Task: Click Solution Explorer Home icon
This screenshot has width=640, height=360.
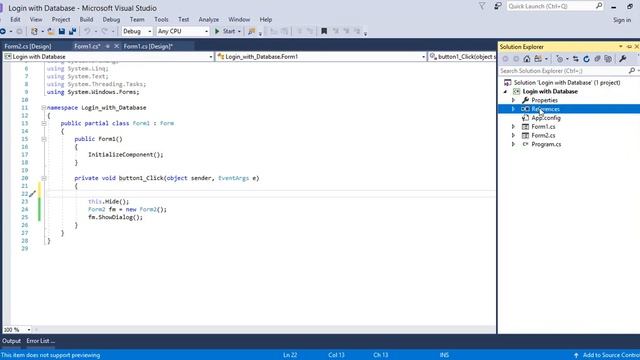Action: coord(527,59)
